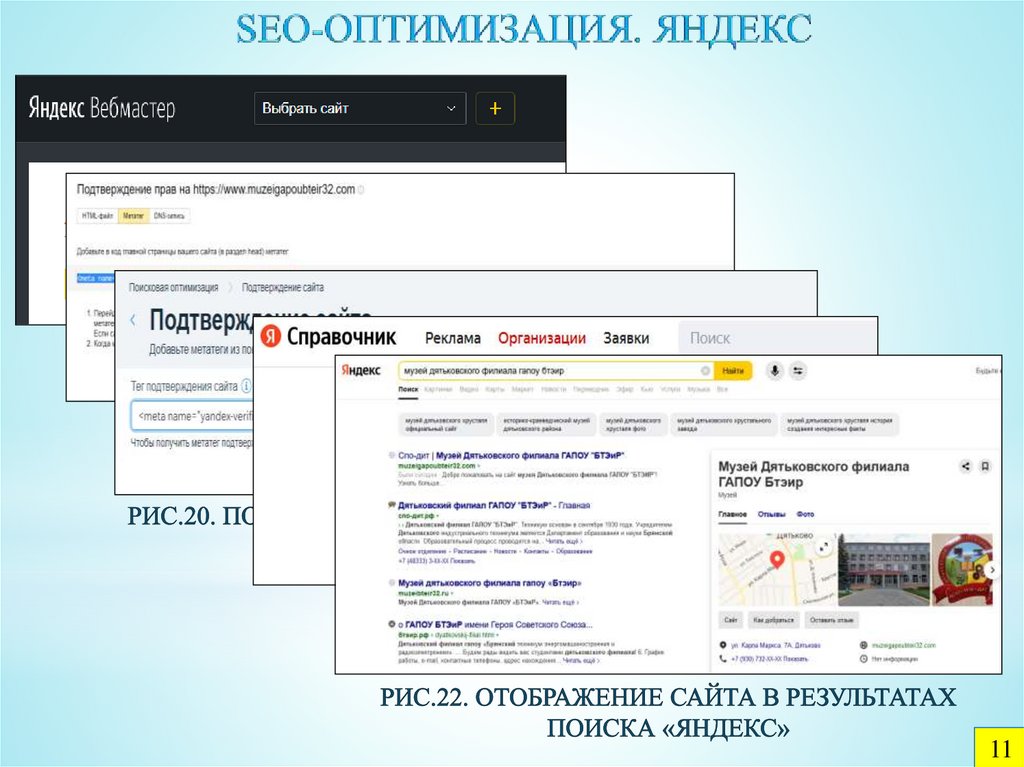
Task: Click Поисковая оптимизация breadcrumb link
Action: point(174,287)
